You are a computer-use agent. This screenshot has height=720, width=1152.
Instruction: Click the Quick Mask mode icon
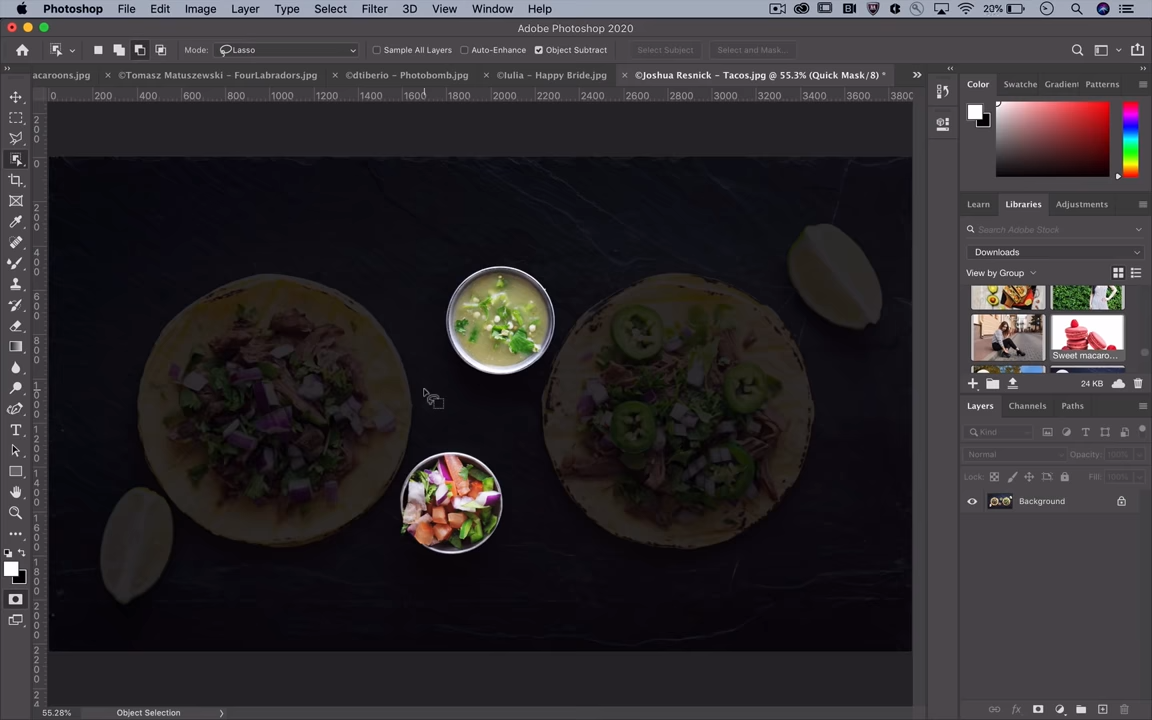pyautogui.click(x=15, y=599)
